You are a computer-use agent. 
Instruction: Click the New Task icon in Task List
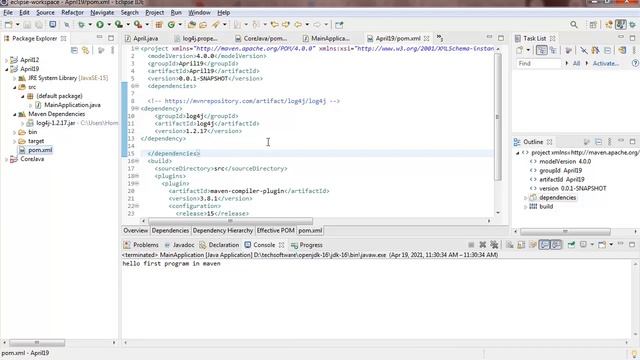pos(519,50)
